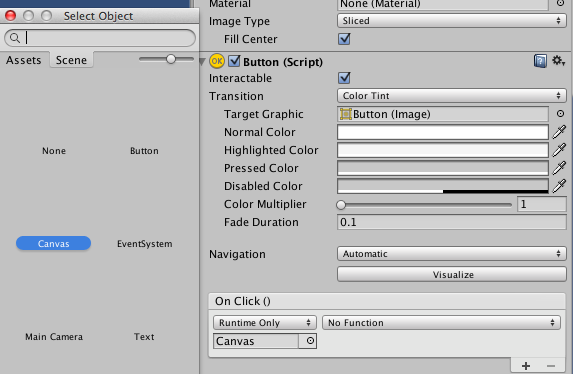Open Button script help reference icon

[540, 61]
